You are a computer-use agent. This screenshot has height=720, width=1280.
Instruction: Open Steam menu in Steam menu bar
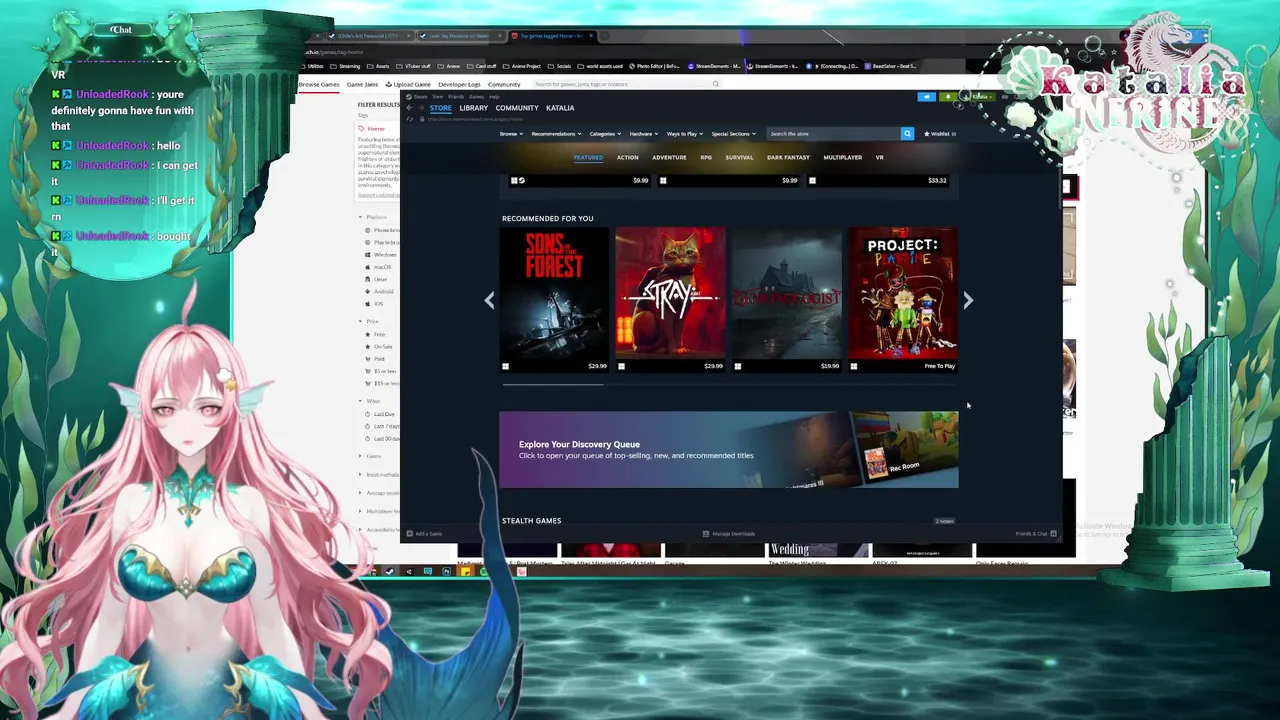(x=420, y=97)
